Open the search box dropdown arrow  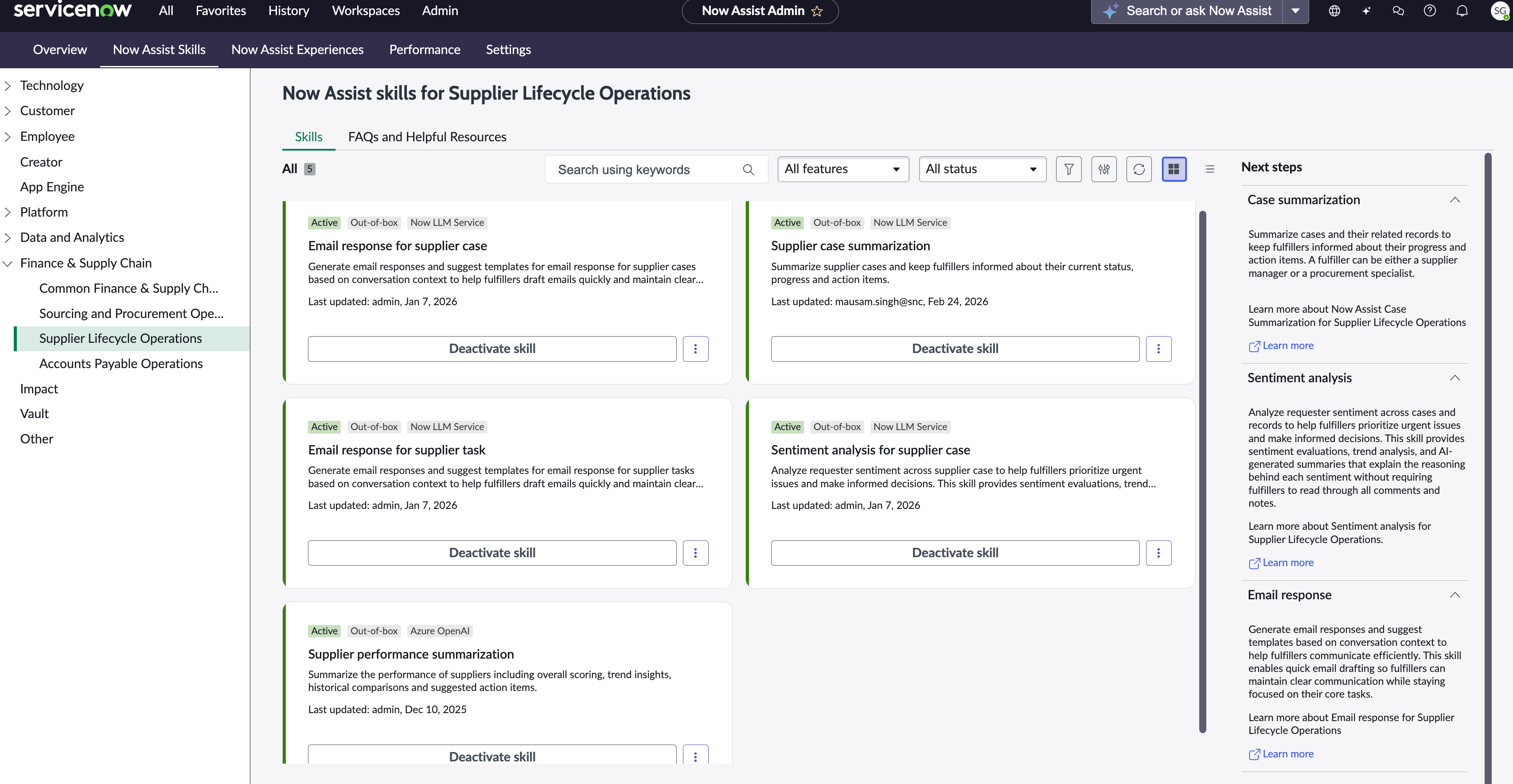point(1295,11)
